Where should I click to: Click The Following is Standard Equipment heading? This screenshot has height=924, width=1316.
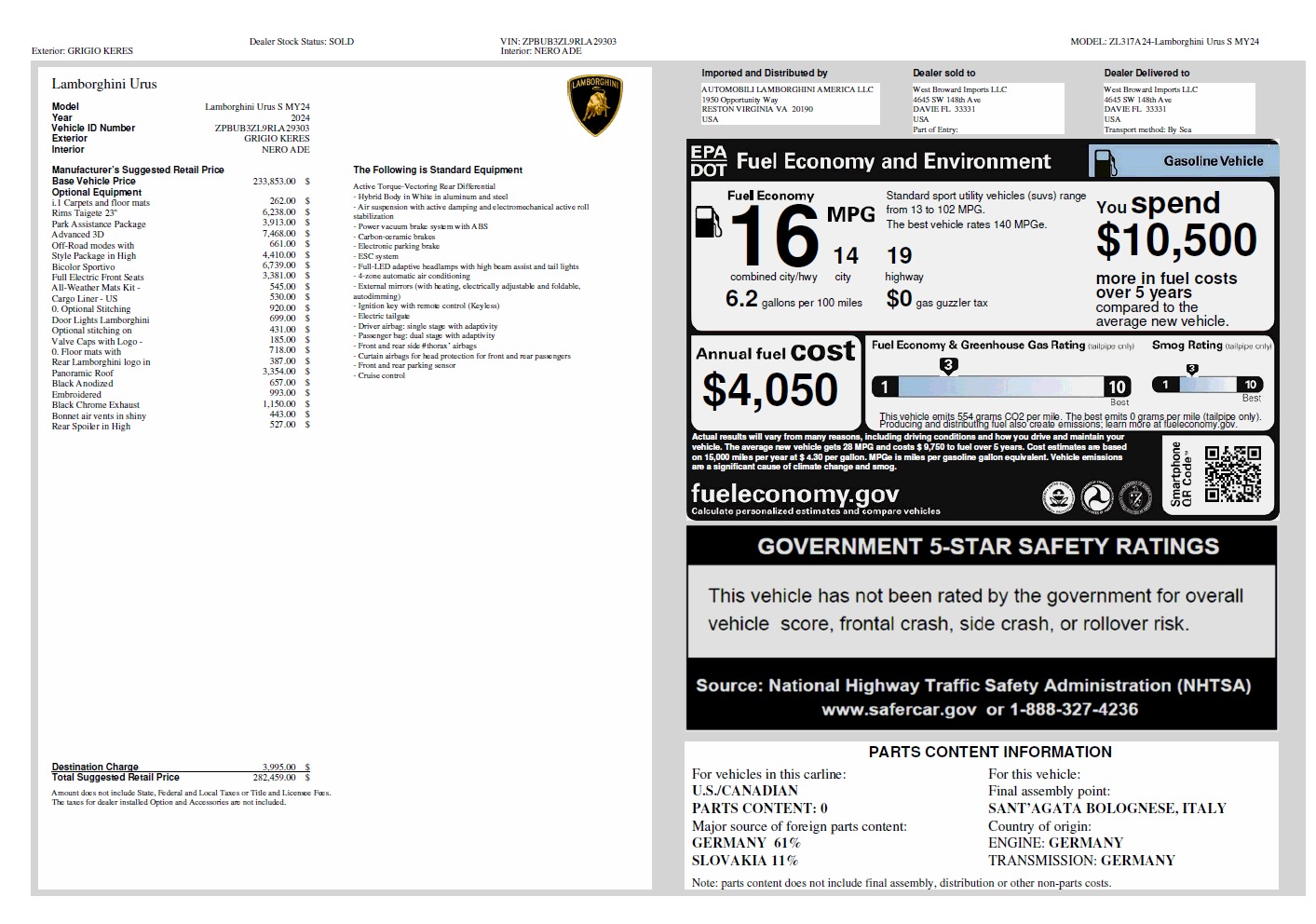438,170
